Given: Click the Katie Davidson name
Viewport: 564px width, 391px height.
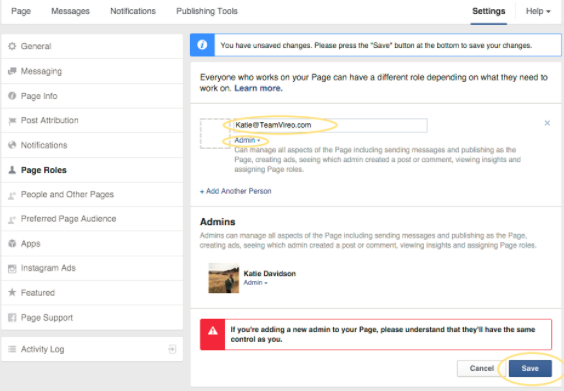Looking at the screenshot, I should (270, 273).
